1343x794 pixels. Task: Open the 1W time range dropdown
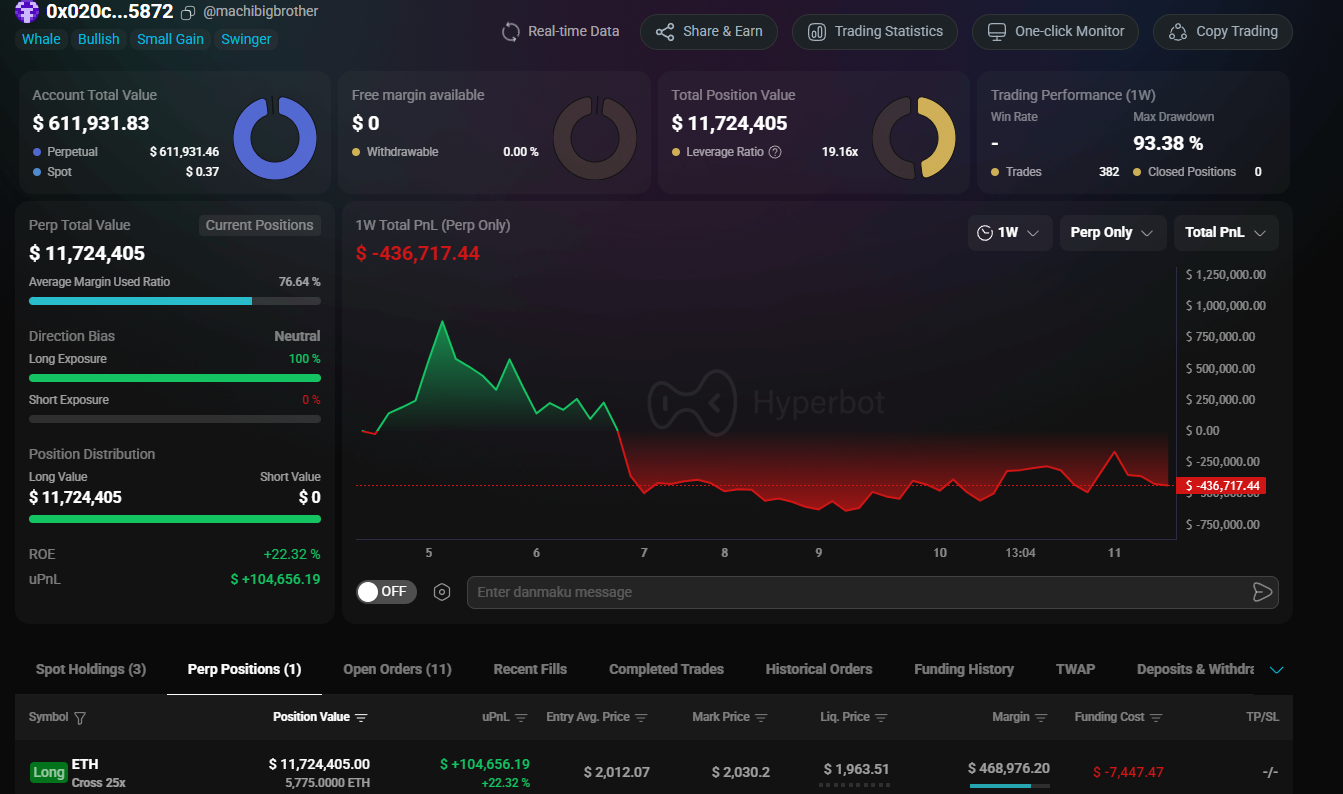pyautogui.click(x=1009, y=233)
